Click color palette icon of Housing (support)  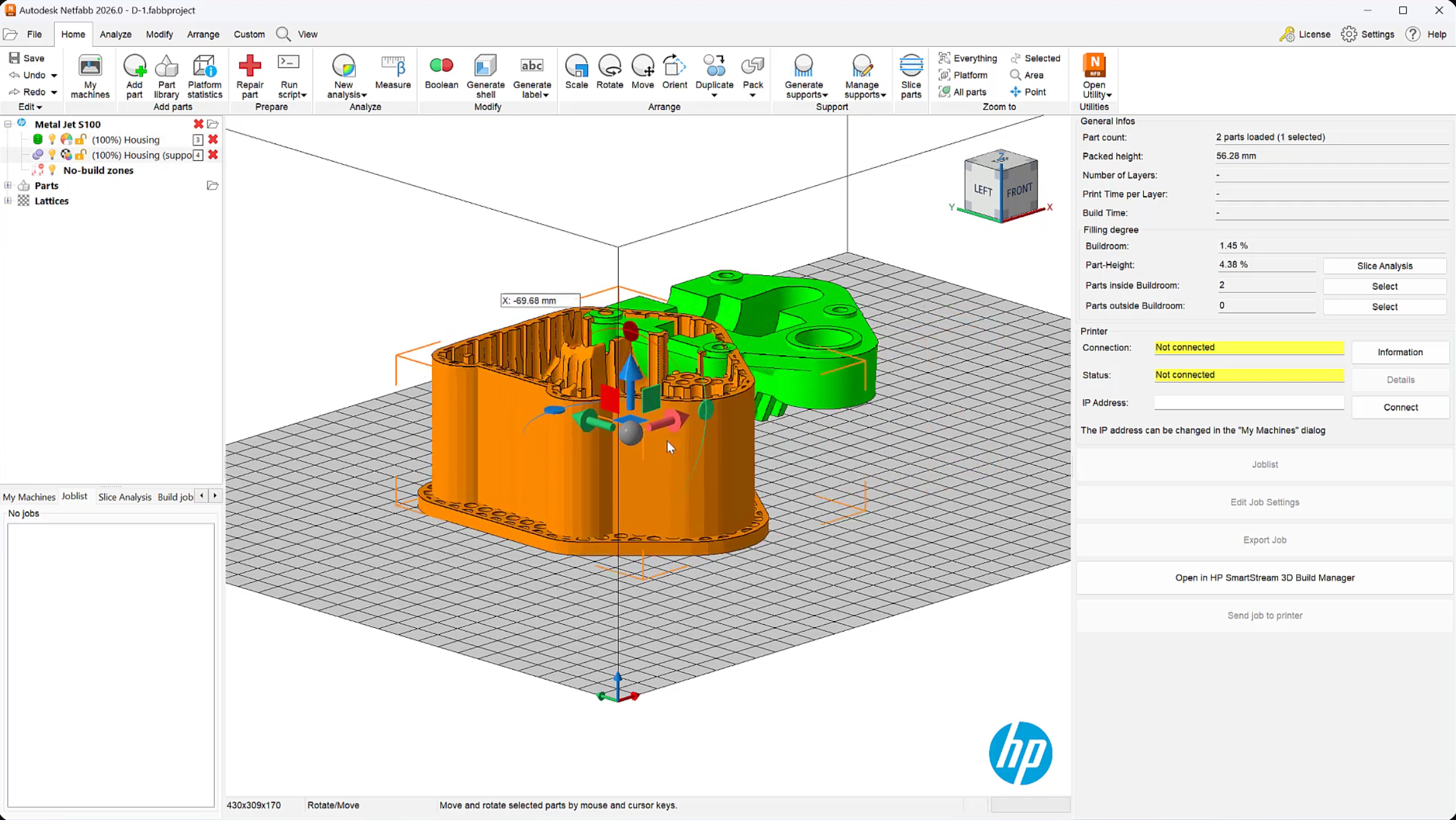pos(66,155)
